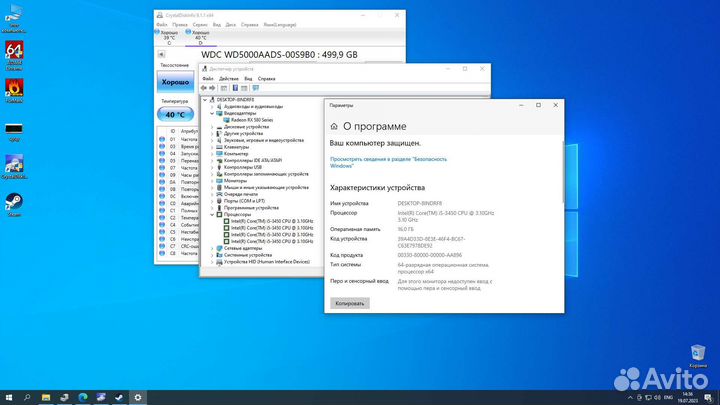Viewport: 720px width, 405px height.
Task: Open the Recycle Bin on desktop
Action: click(x=698, y=356)
